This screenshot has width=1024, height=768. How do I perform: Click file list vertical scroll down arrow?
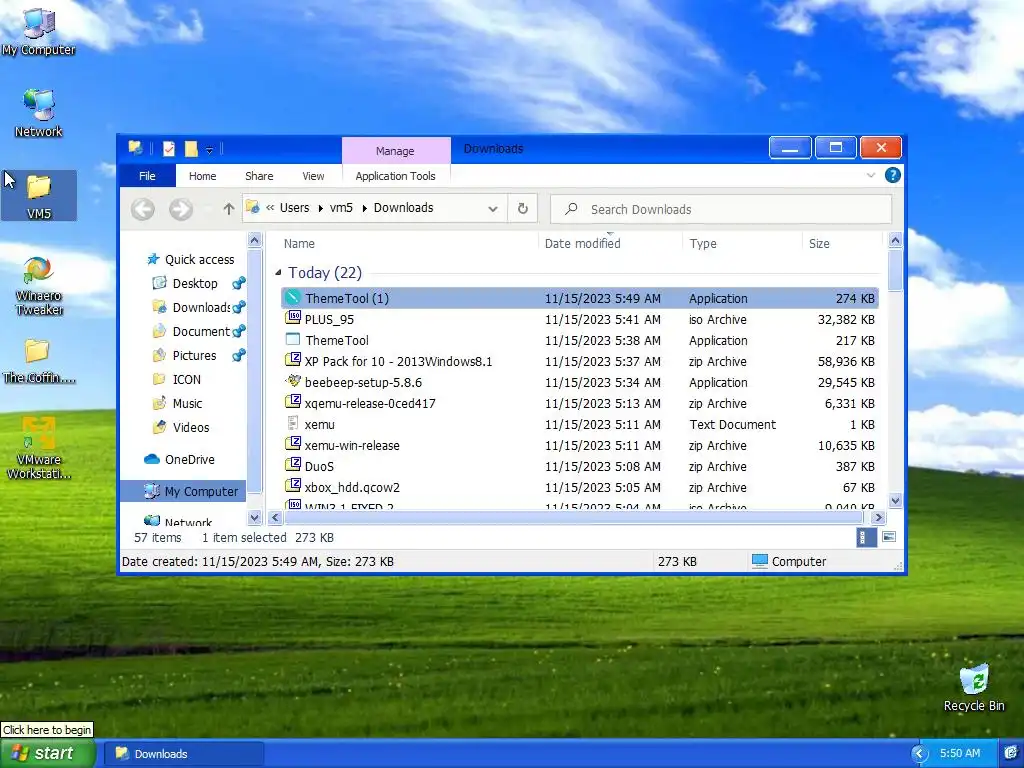[x=895, y=501]
